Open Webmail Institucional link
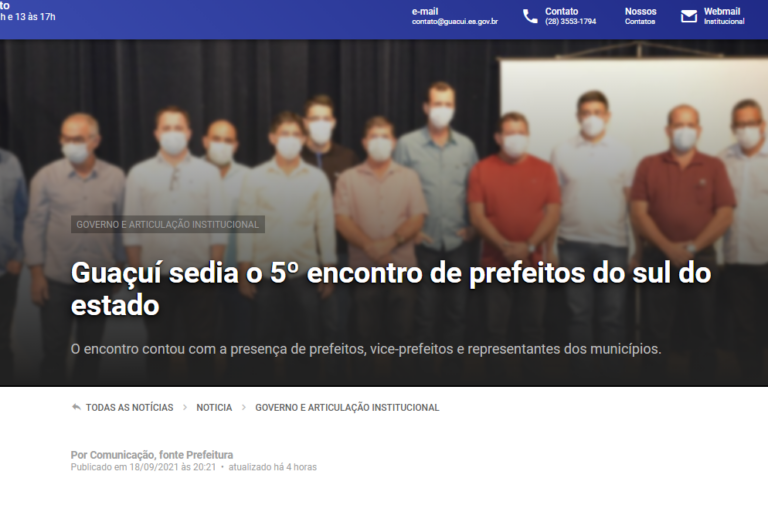The image size is (768, 512). pyautogui.click(x=724, y=16)
